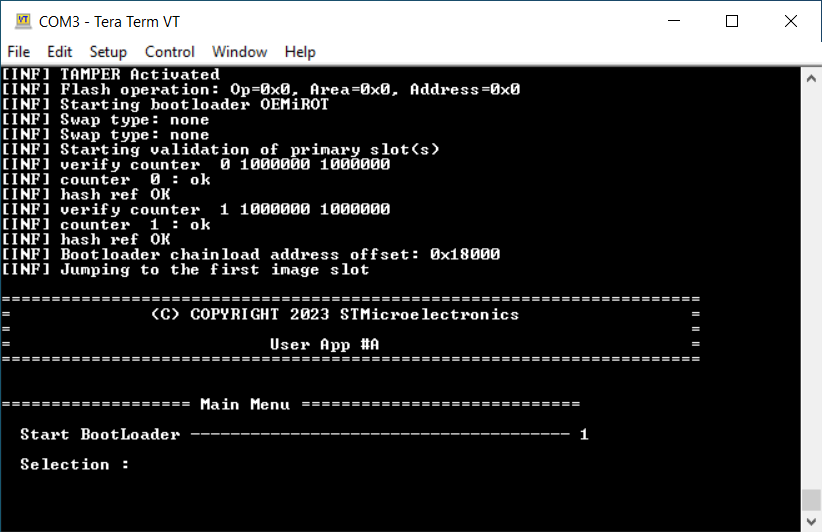Click 'verify counter 1 1000000 1000000' line
The image size is (822, 532).
[x=196, y=210]
